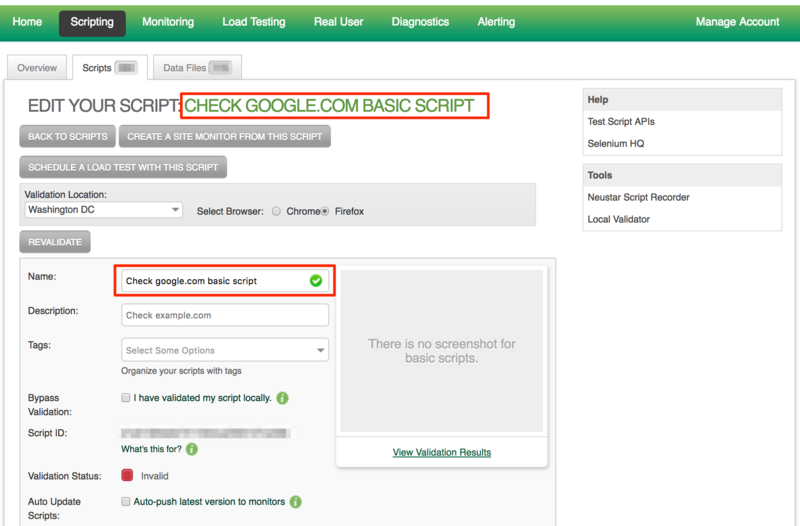Click the Revalidate button

pyautogui.click(x=55, y=242)
